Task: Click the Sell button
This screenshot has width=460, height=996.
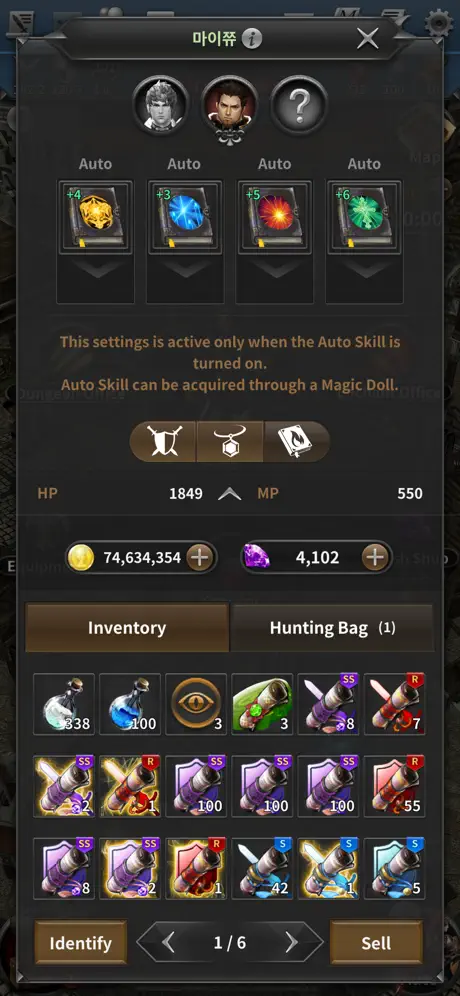Action: click(x=376, y=943)
